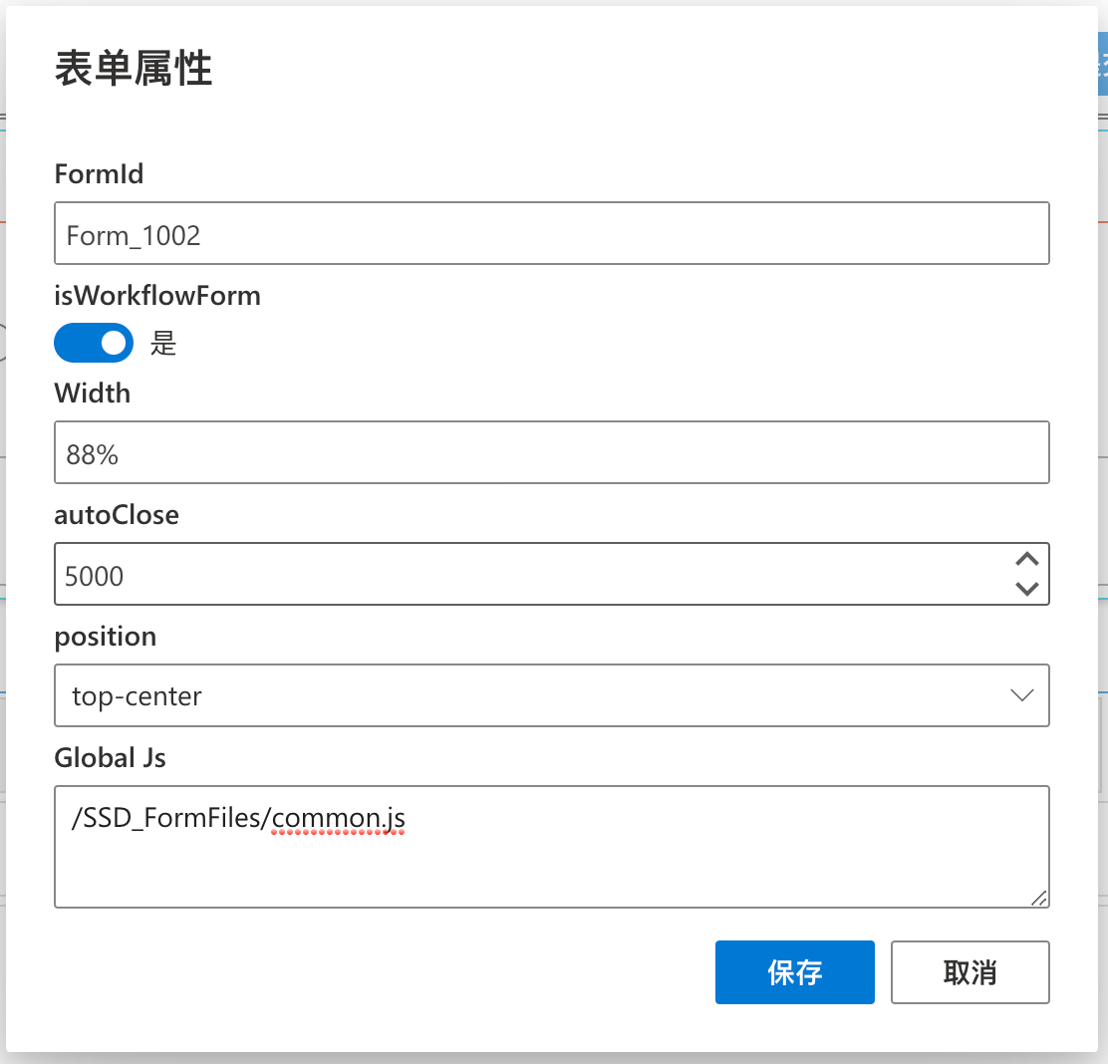Screen dimensions: 1108x1064
Task: Toggle the isWorkflowForm switch off
Action: [x=93, y=343]
